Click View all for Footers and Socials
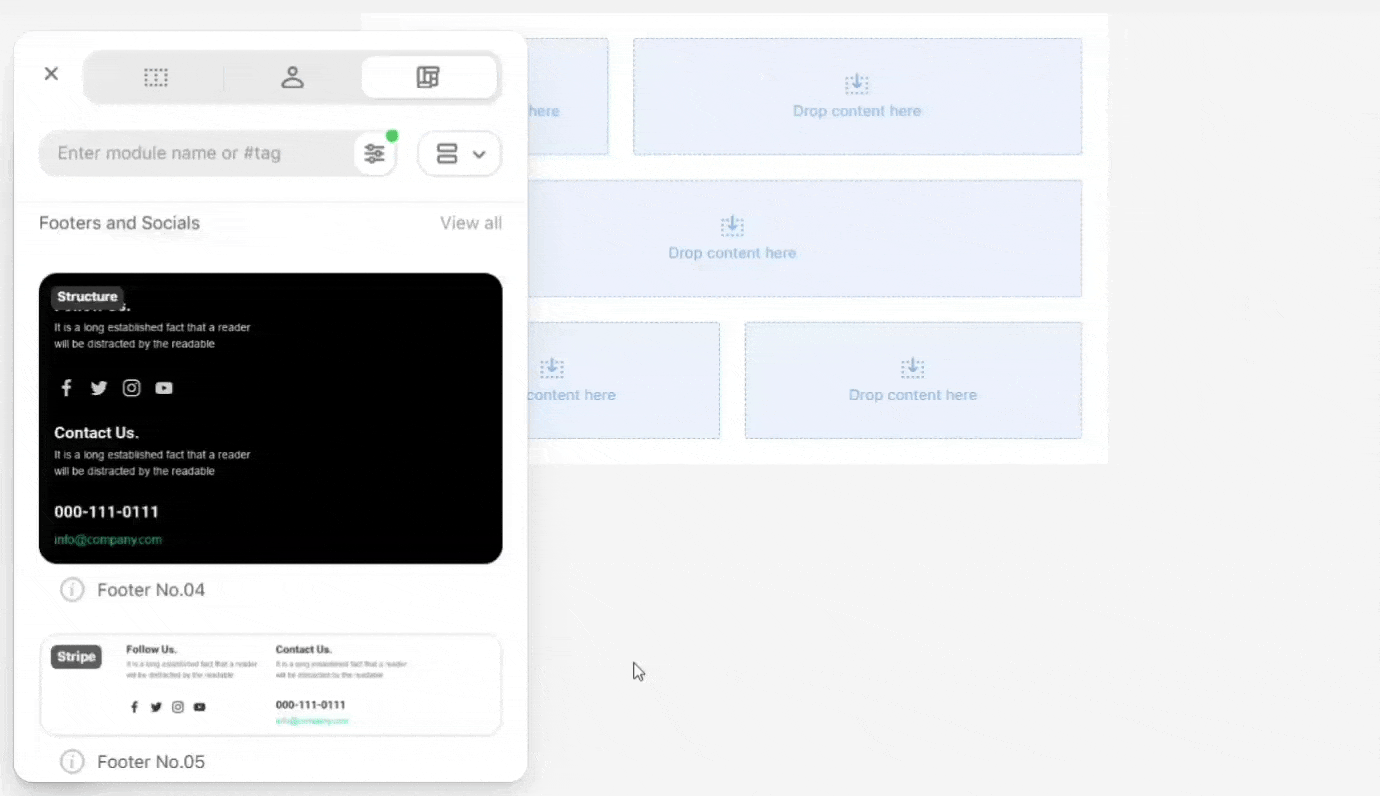Viewport: 1380px width, 796px height. [470, 223]
